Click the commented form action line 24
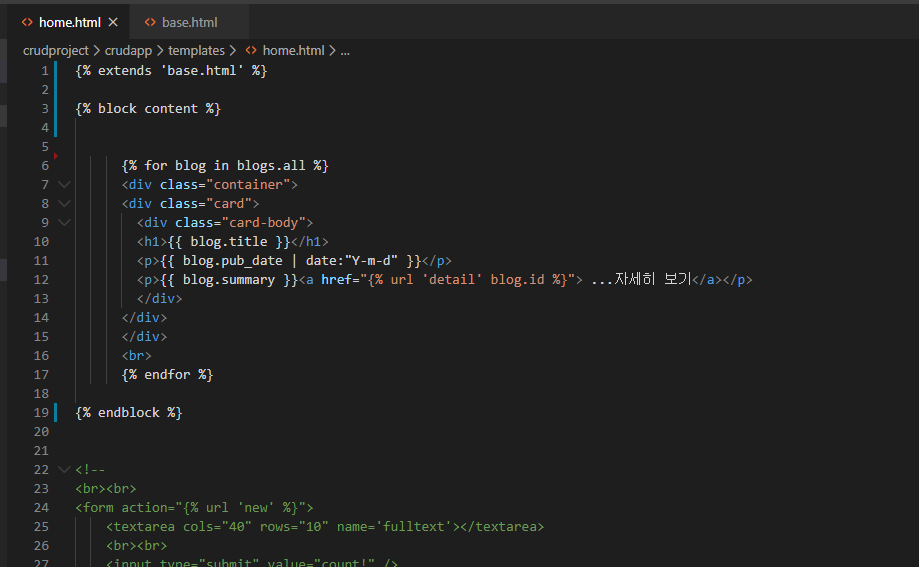This screenshot has height=567, width=919. (x=194, y=507)
